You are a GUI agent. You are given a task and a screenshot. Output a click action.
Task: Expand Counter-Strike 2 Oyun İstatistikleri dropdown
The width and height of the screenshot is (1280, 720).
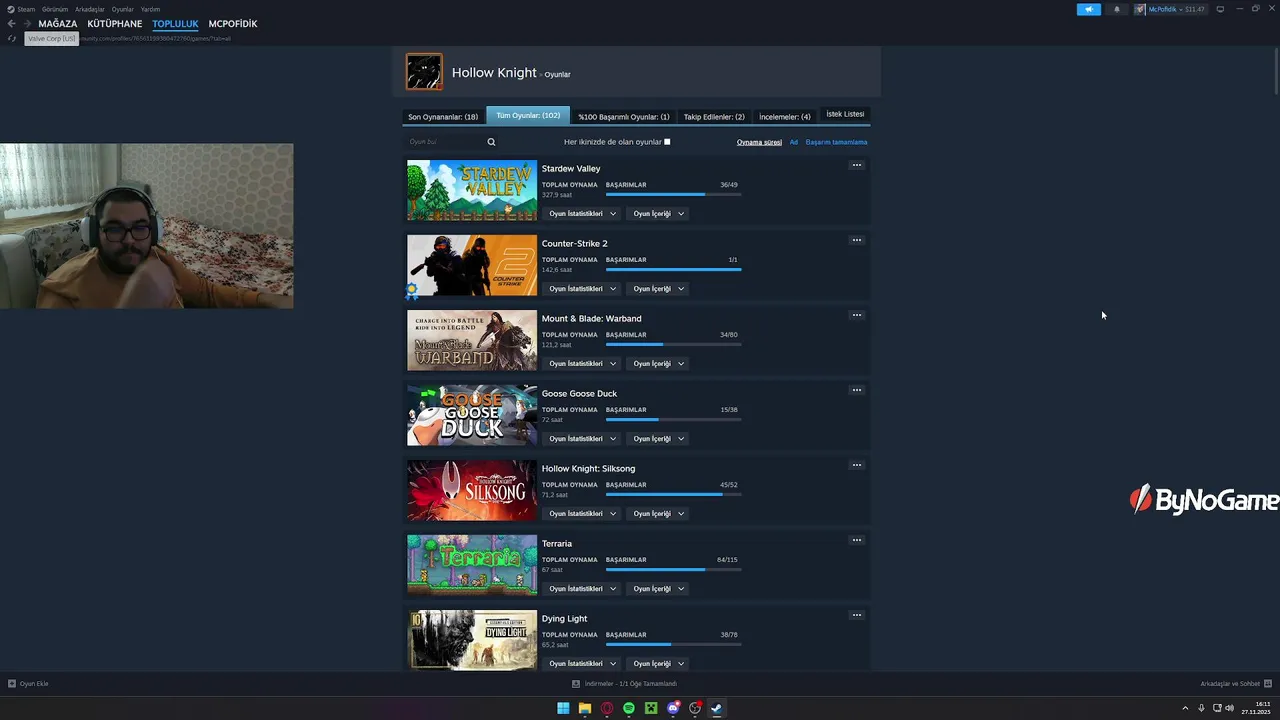[x=583, y=288]
